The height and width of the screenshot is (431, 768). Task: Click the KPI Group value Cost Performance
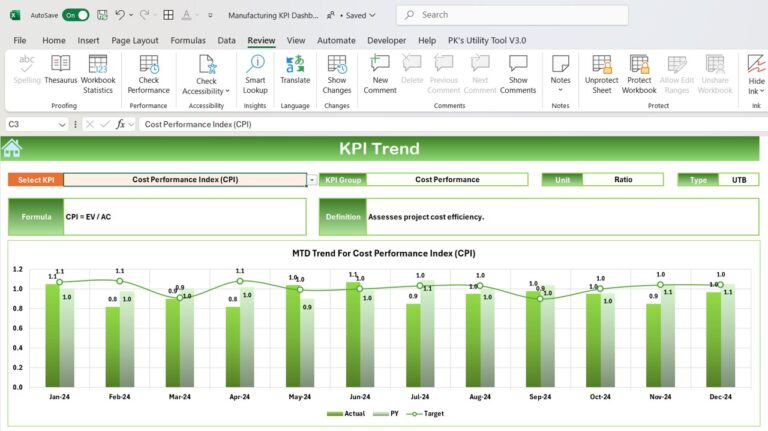point(447,180)
